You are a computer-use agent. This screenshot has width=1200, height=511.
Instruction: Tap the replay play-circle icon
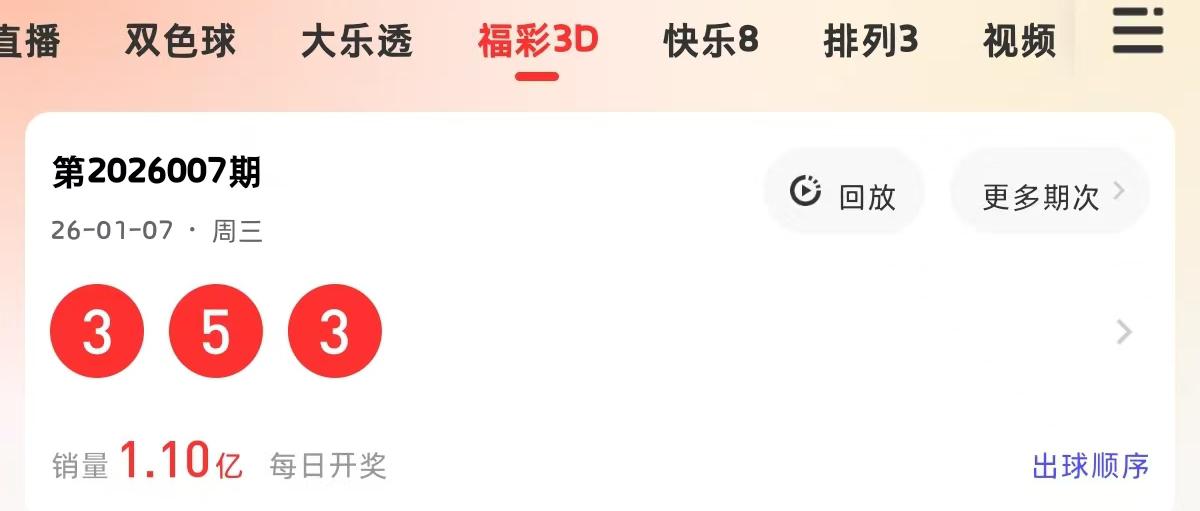(805, 191)
